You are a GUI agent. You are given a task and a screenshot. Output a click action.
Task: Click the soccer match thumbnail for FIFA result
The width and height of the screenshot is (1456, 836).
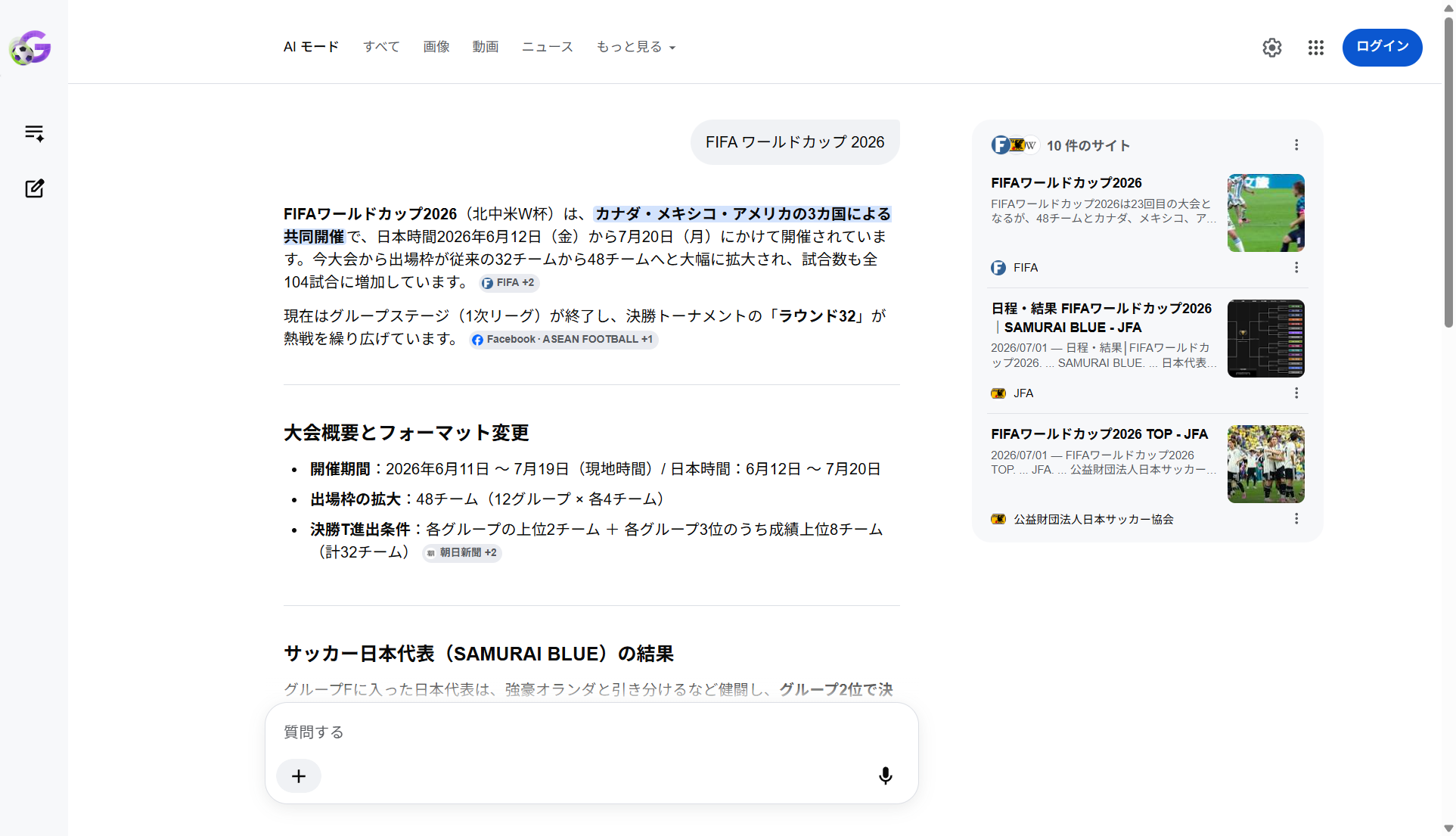point(1265,213)
